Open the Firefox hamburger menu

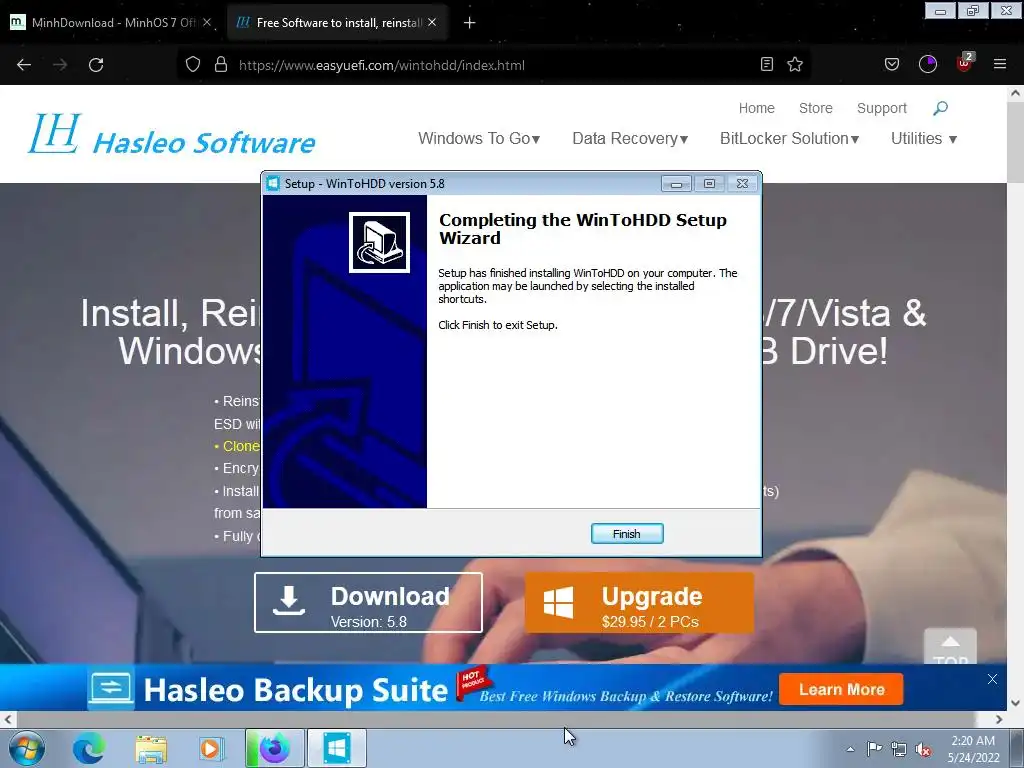(x=1000, y=64)
